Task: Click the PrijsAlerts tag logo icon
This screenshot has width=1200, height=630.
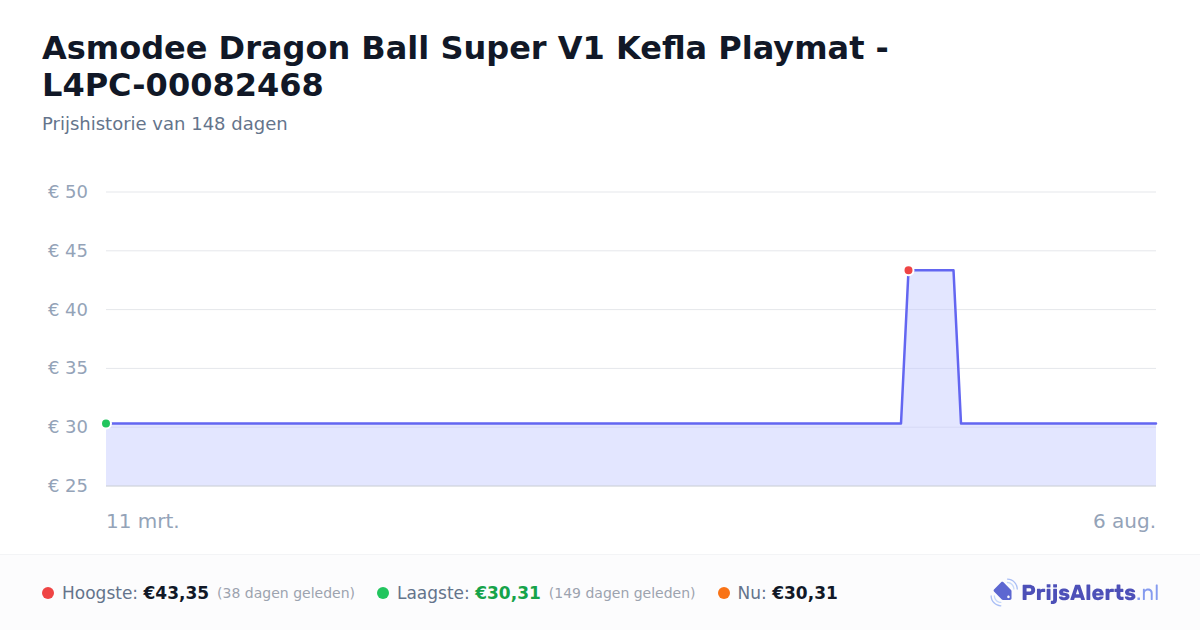Action: pos(1003,593)
